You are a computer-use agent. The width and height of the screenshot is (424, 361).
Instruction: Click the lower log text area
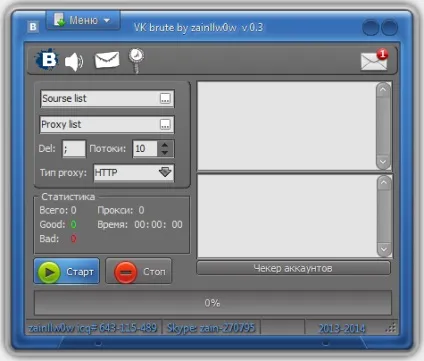(x=287, y=216)
